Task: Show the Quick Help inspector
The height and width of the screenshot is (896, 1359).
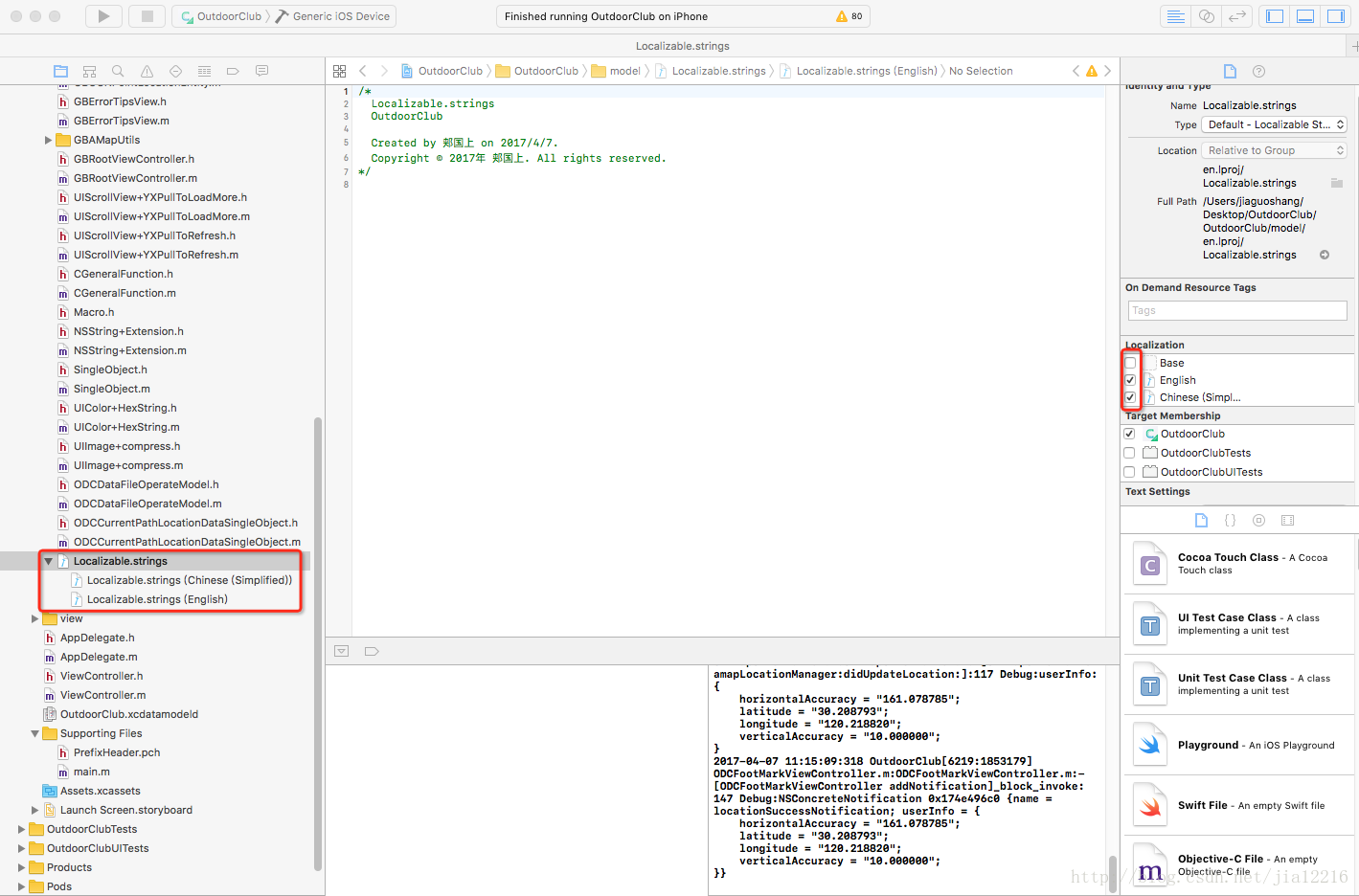Action: click(x=1258, y=71)
